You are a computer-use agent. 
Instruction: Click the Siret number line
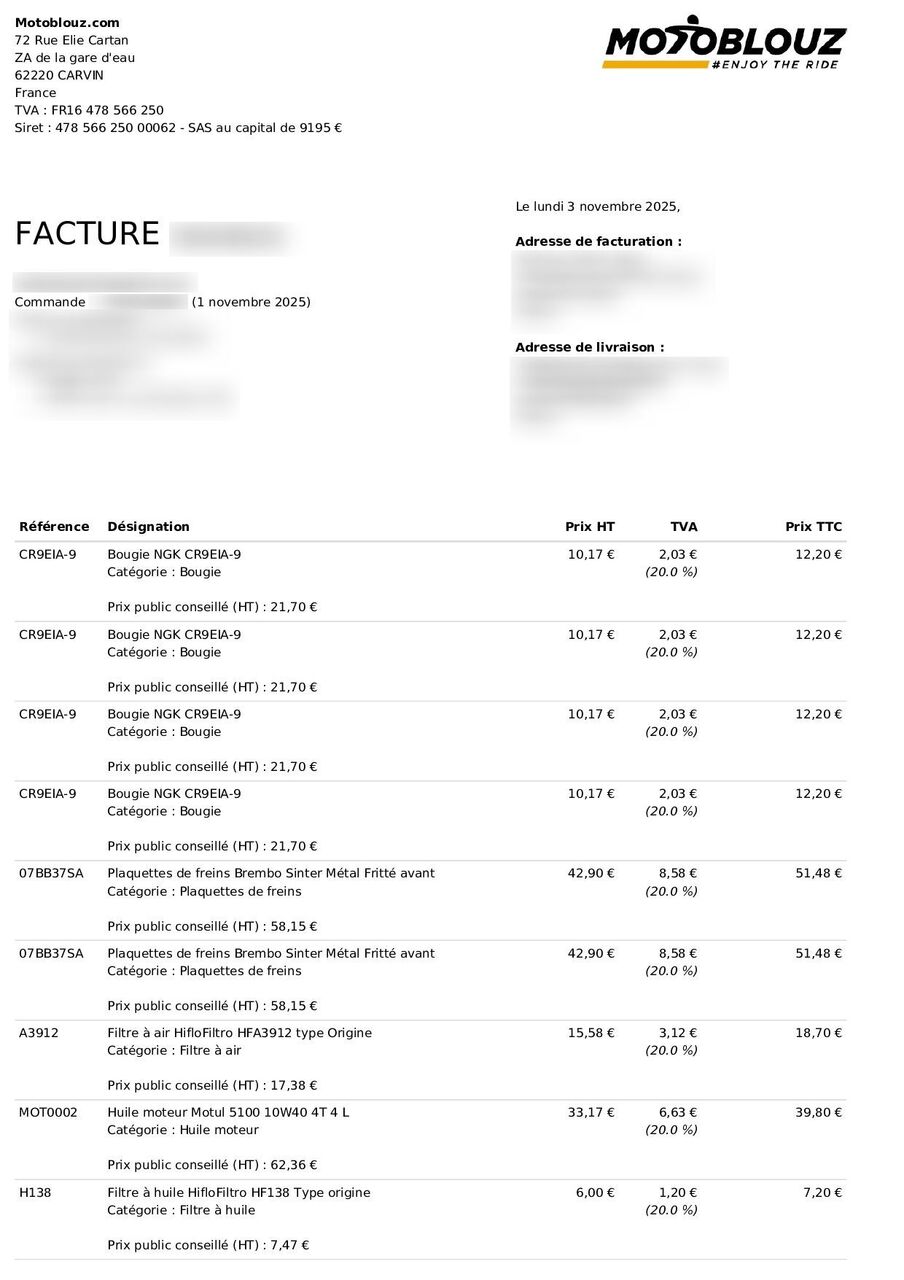point(178,128)
